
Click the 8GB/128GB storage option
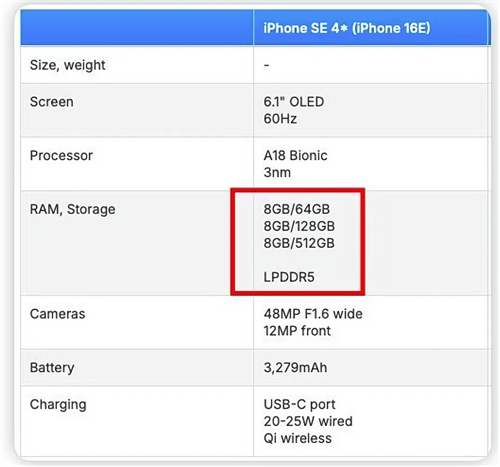(x=299, y=226)
